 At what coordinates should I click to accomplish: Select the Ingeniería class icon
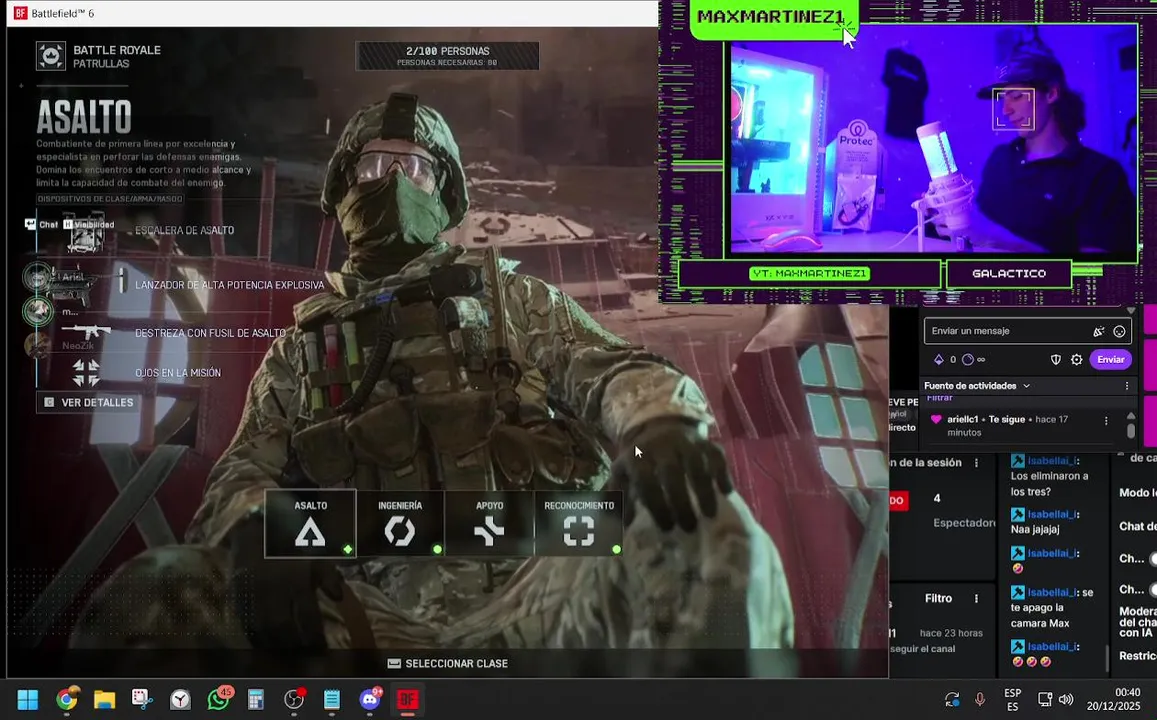pos(399,531)
